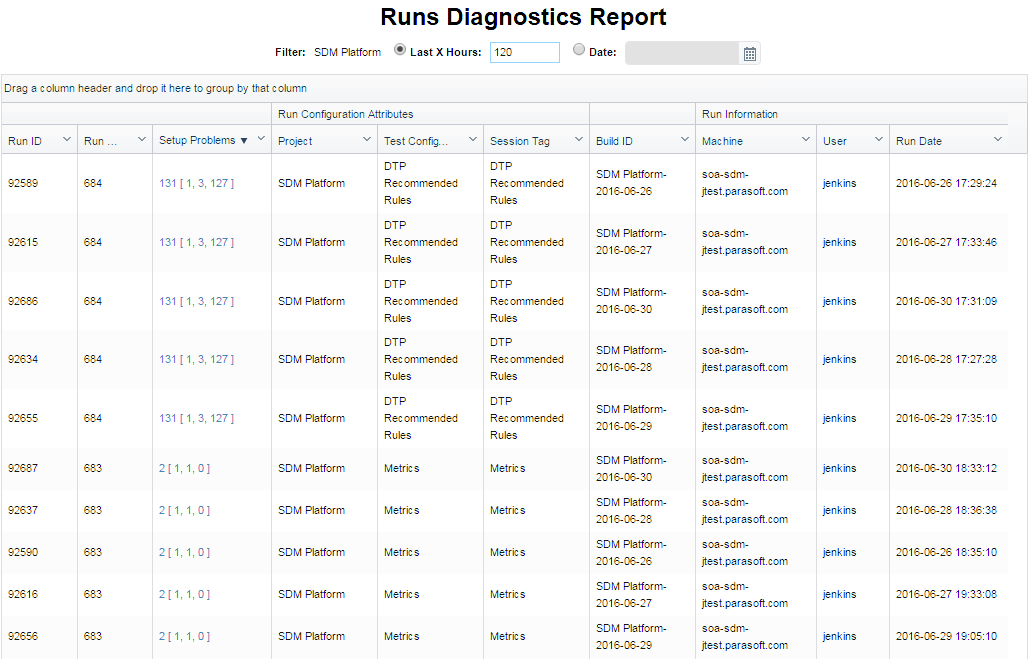The image size is (1030, 659).
Task: Click the SDM Platform filter value
Action: click(347, 53)
